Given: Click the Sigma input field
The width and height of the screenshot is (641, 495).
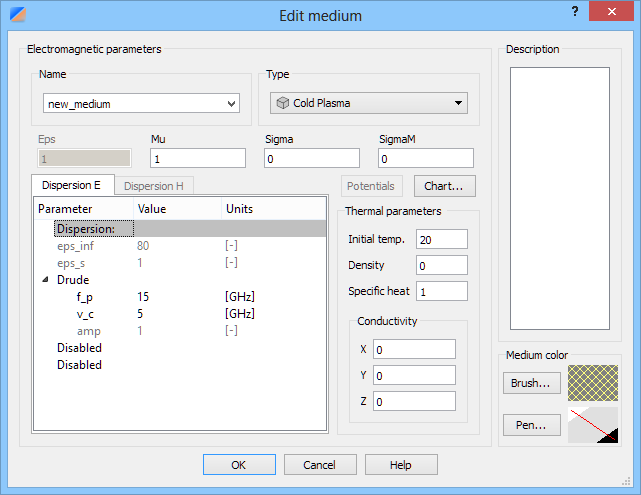Looking at the screenshot, I should click(x=312, y=158).
